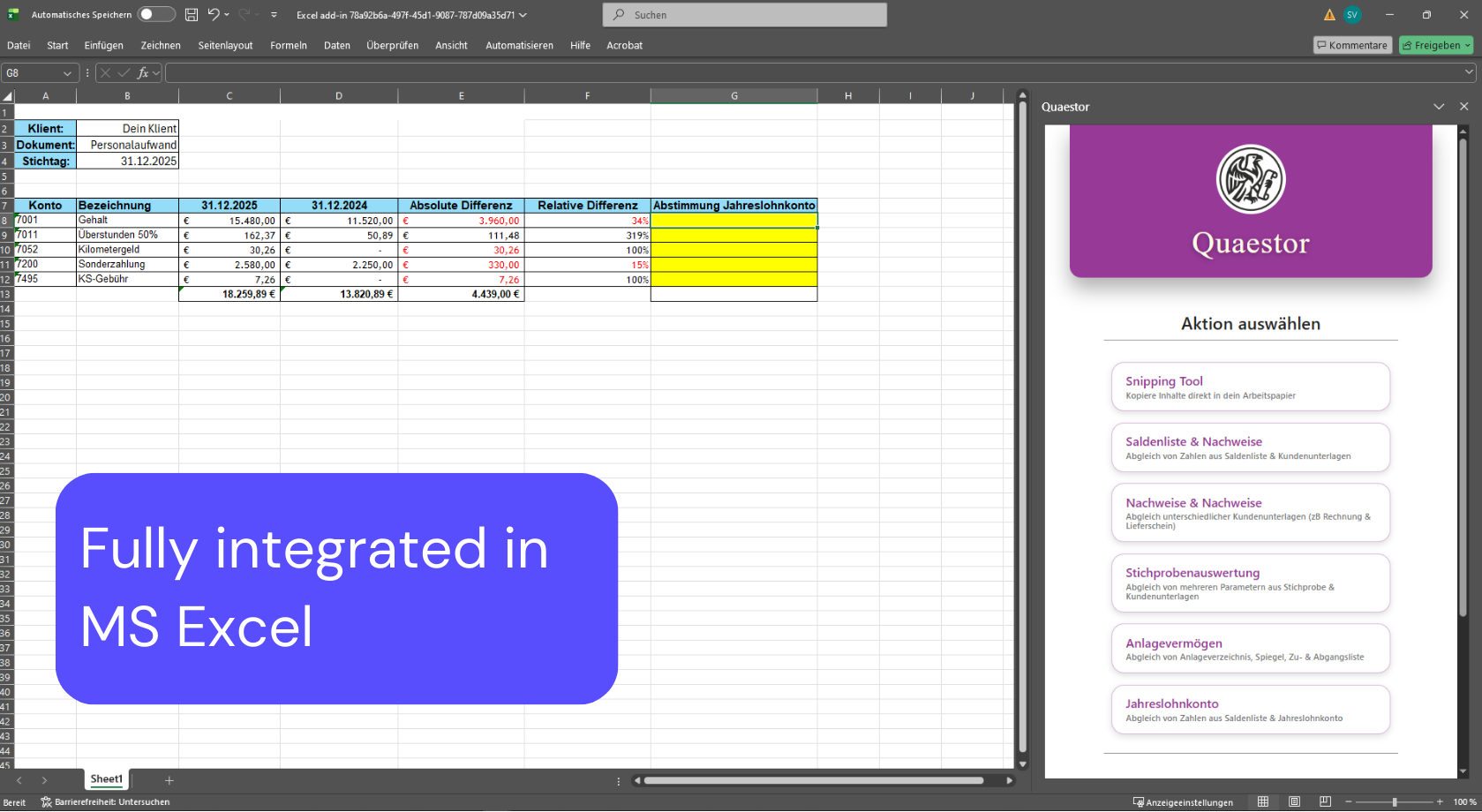This screenshot has width=1482, height=812.
Task: Click the Save disk icon
Action: (x=191, y=14)
